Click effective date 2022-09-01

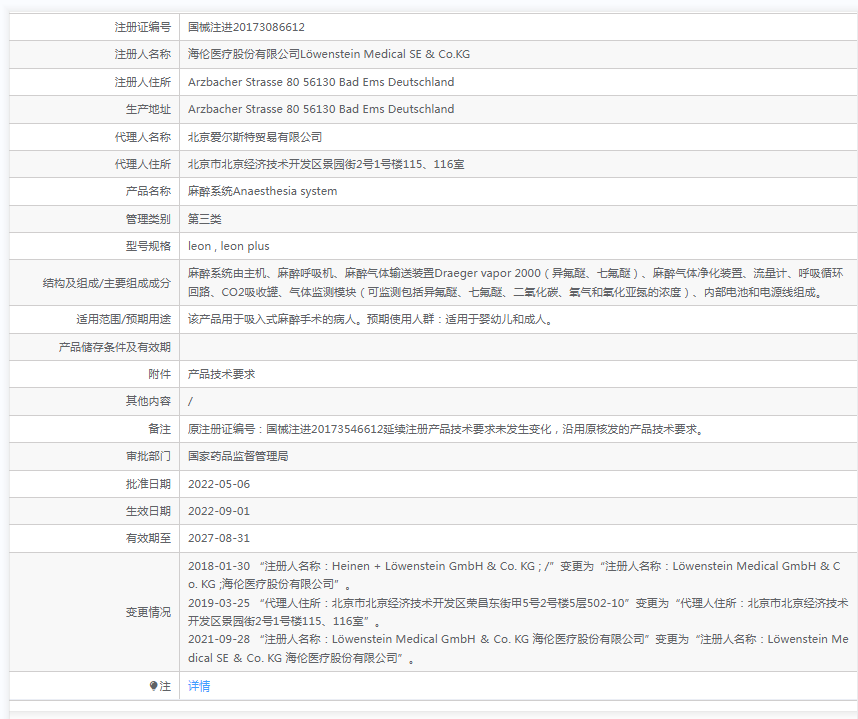point(219,511)
